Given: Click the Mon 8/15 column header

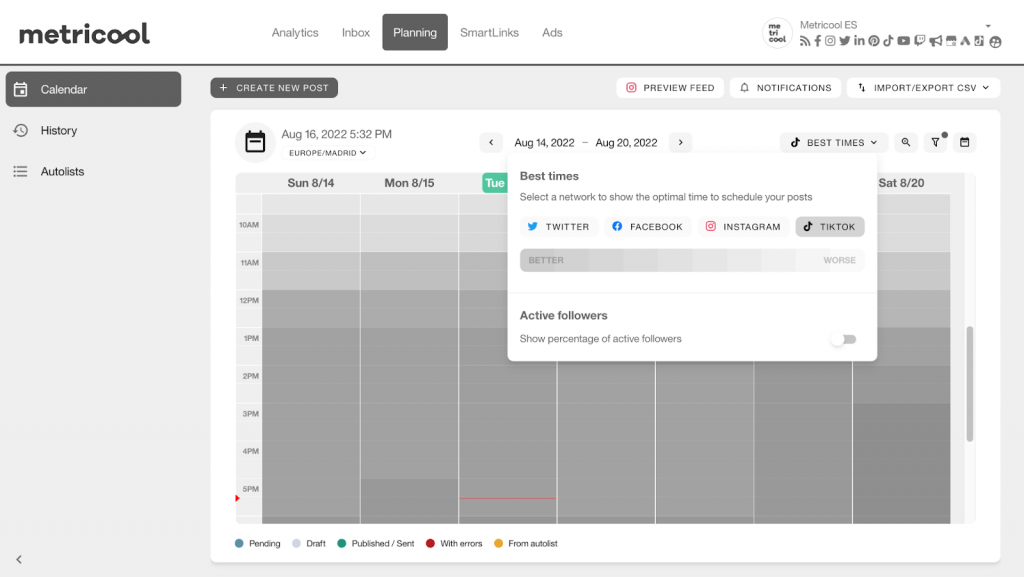Looking at the screenshot, I should (409, 183).
